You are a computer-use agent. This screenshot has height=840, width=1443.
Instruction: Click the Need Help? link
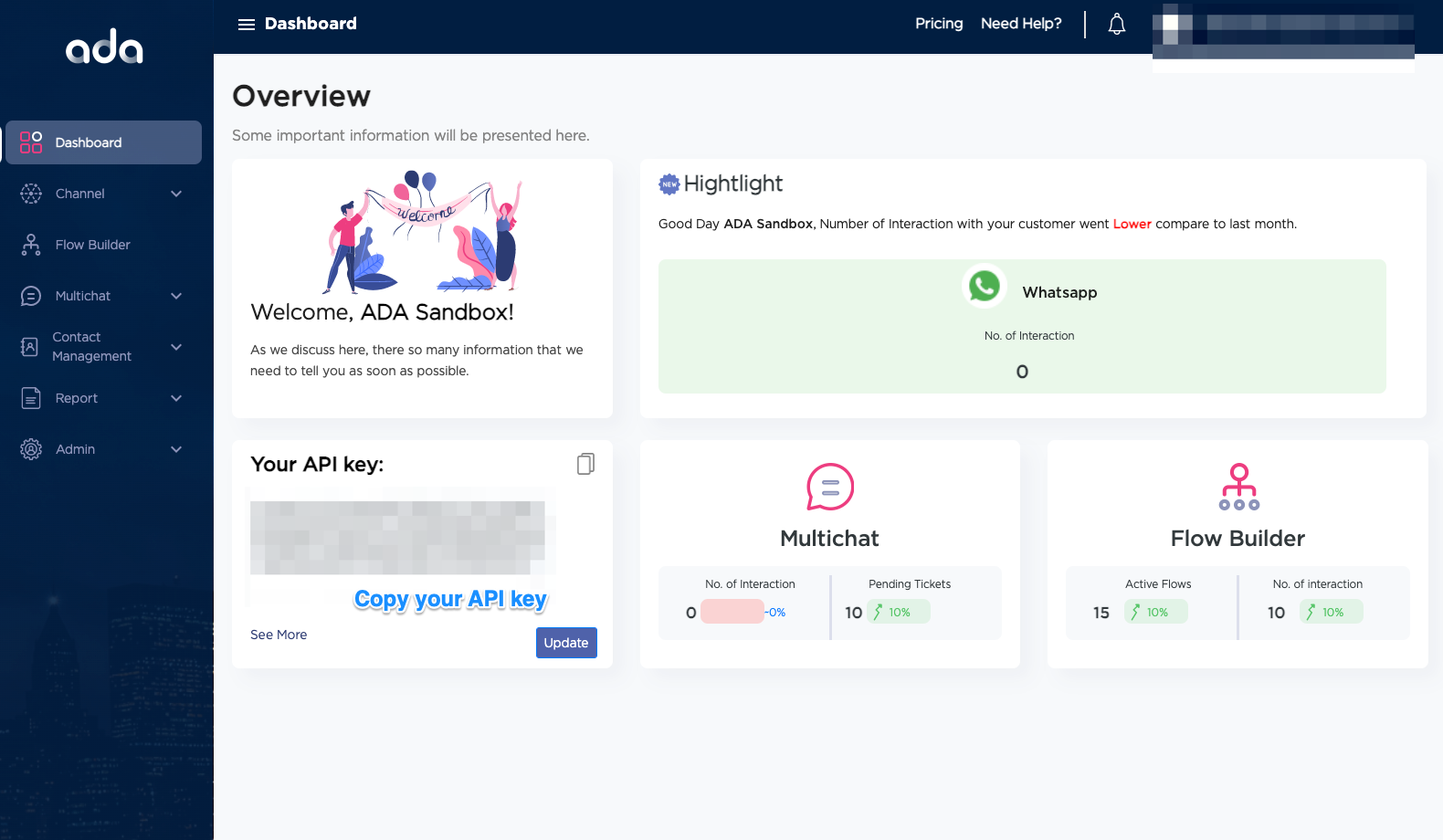point(1020,24)
